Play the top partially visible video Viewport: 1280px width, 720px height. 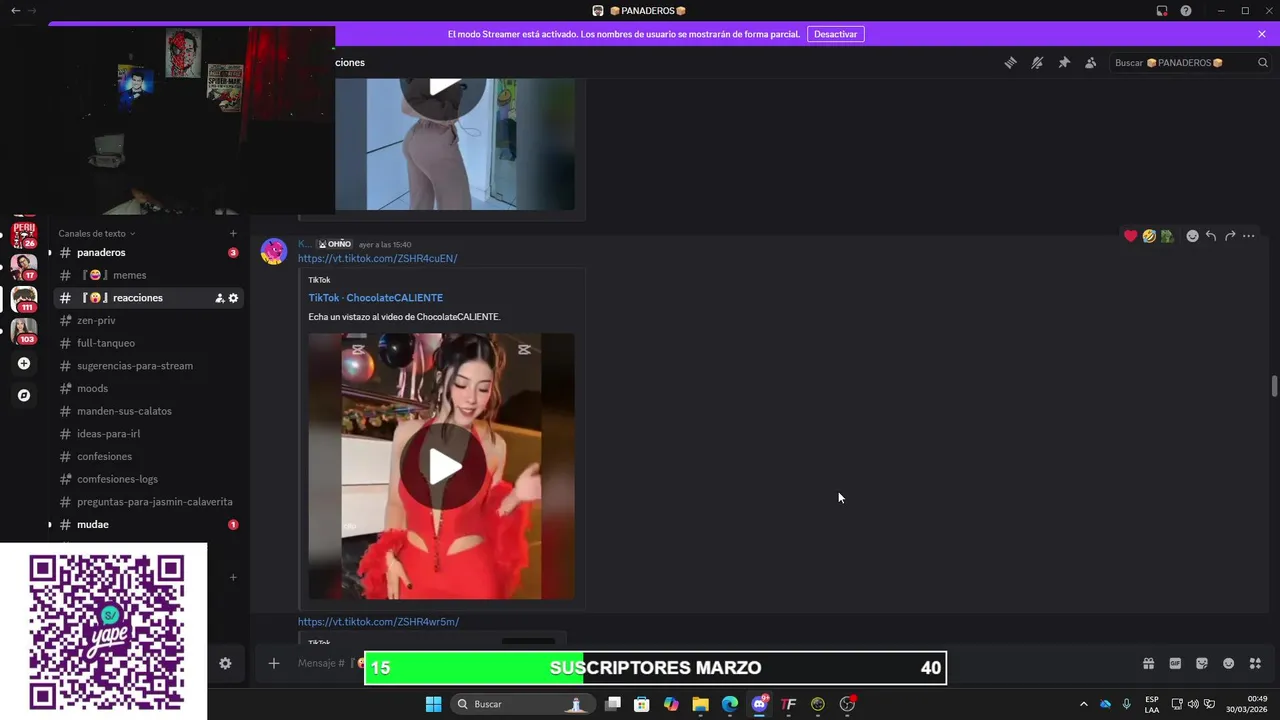point(443,87)
